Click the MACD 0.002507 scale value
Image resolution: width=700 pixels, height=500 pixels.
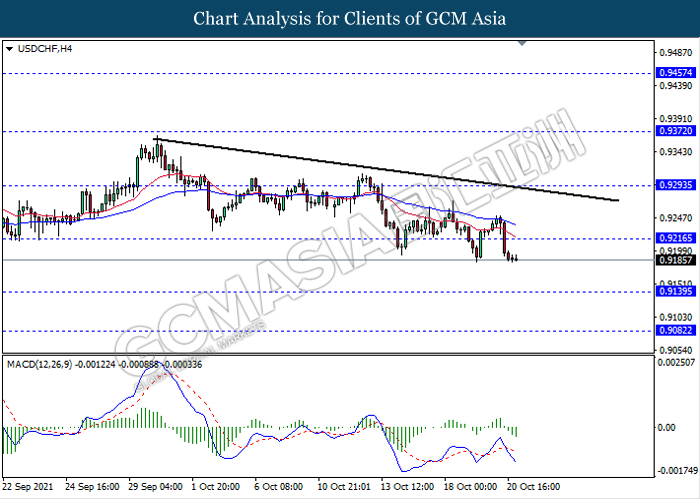[676, 362]
